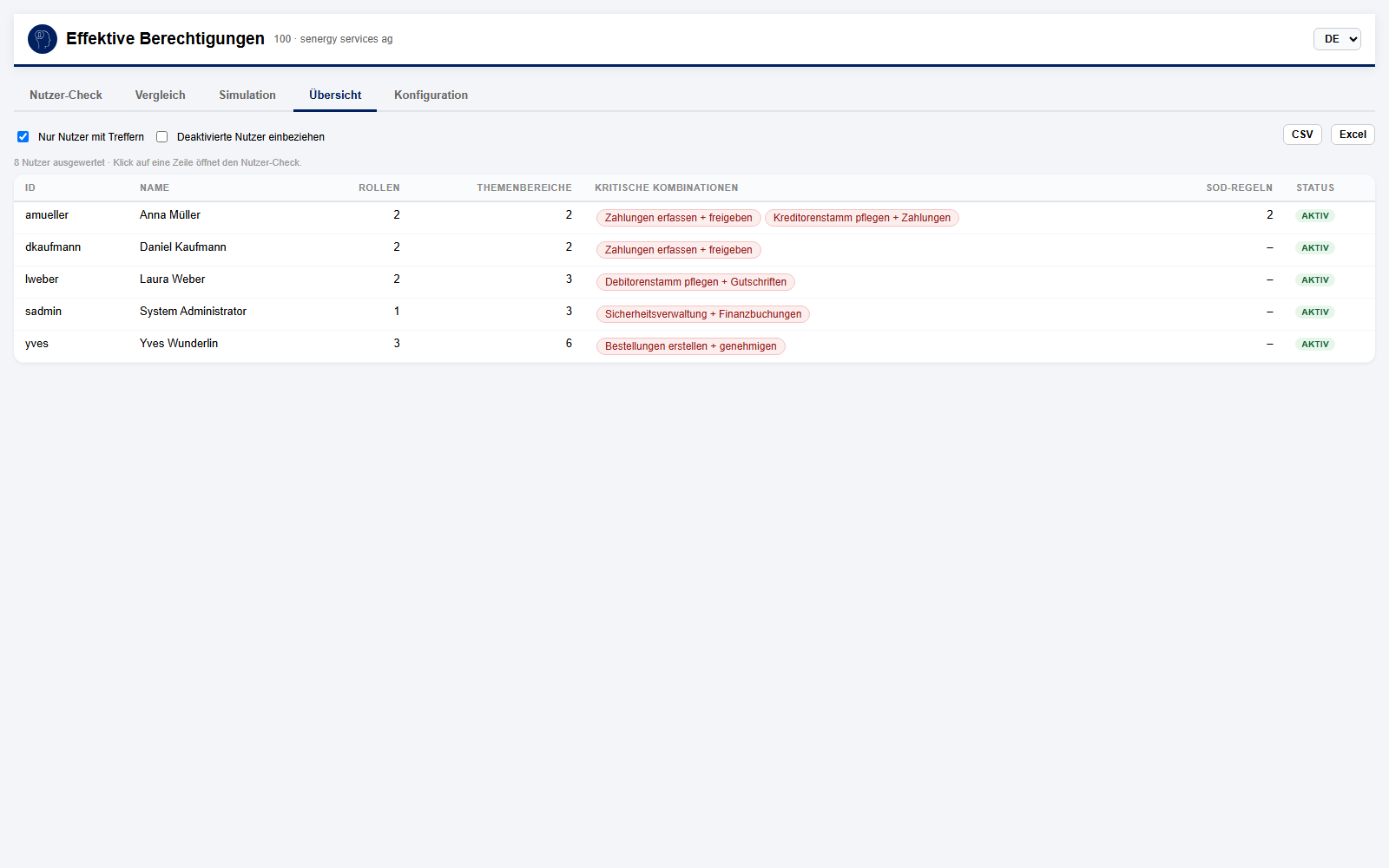This screenshot has width=1389, height=868.
Task: Click the 100 · senergy services ag label
Action: pos(333,39)
